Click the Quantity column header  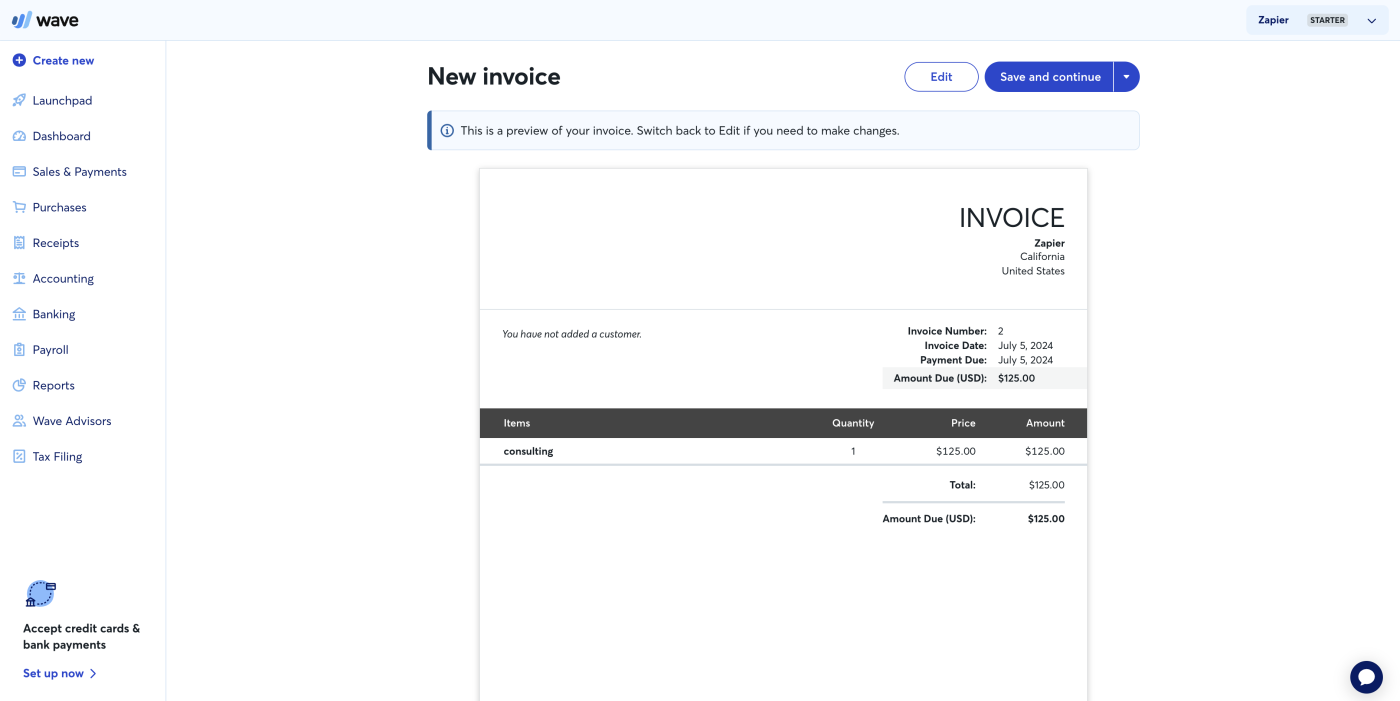(853, 423)
